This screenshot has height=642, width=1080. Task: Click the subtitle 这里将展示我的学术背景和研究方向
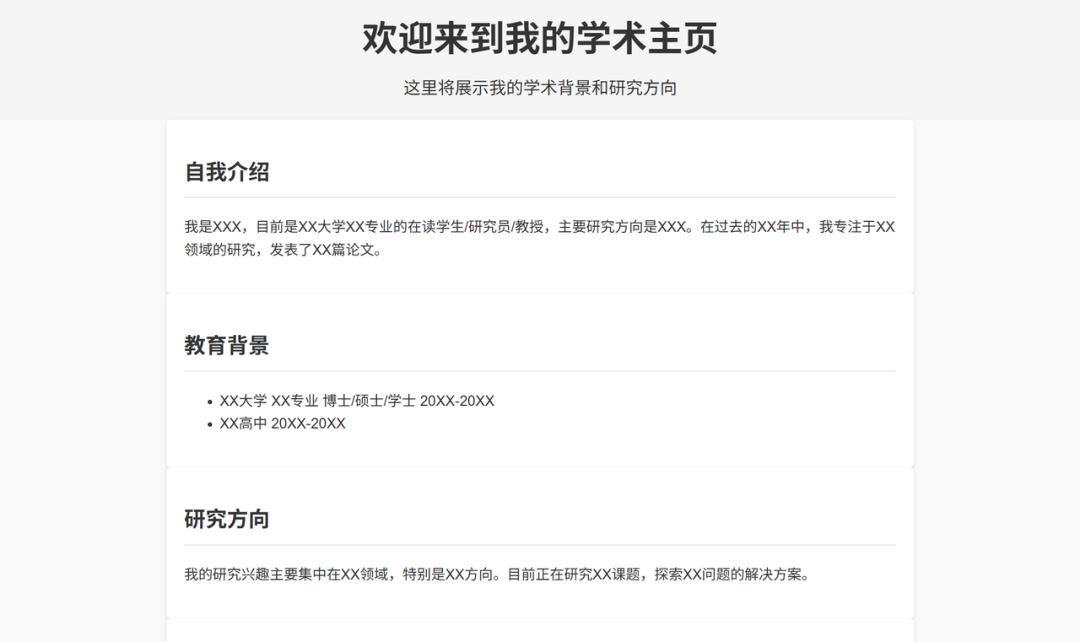point(540,88)
